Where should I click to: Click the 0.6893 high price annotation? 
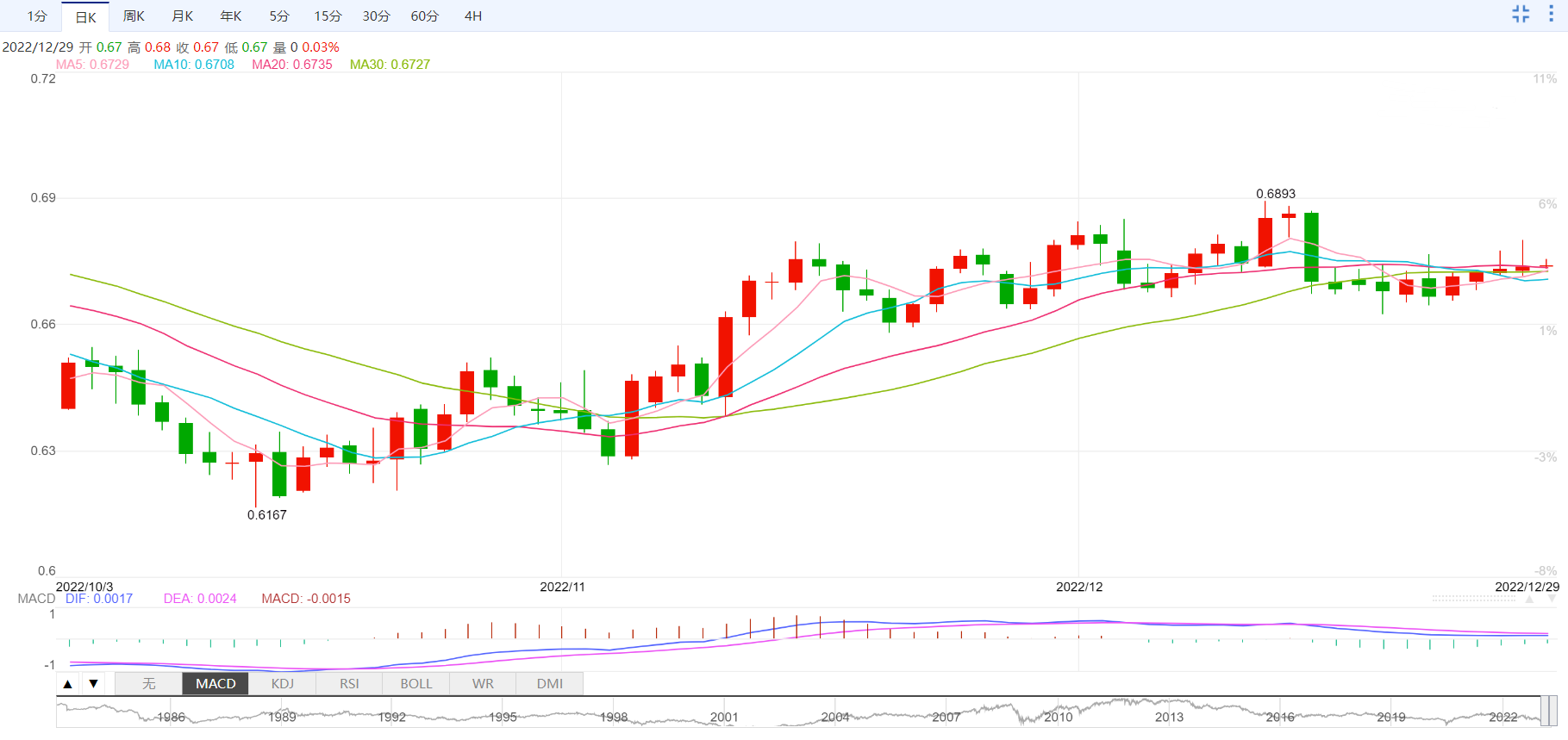point(1276,194)
